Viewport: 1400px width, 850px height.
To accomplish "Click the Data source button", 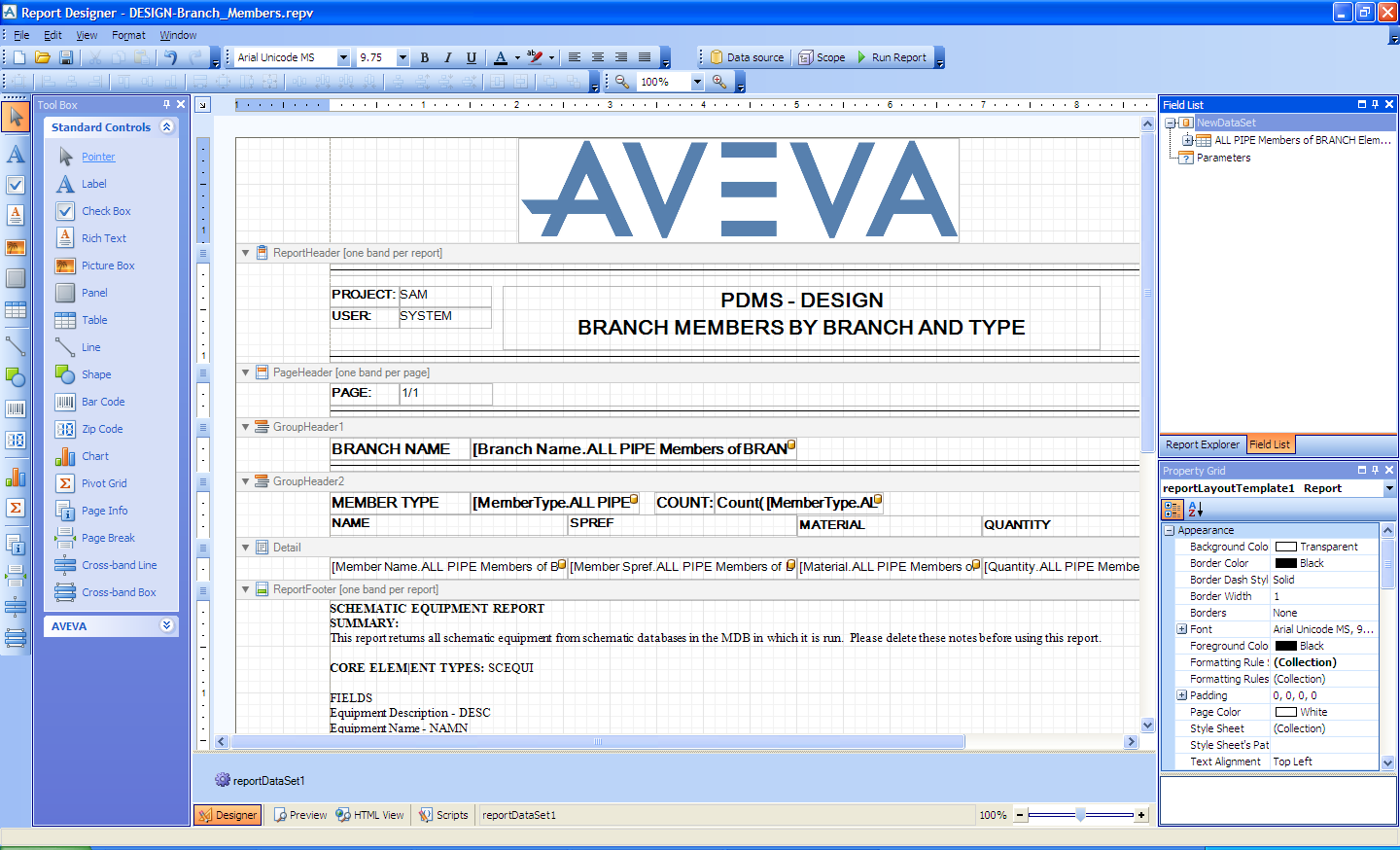I will coord(747,57).
